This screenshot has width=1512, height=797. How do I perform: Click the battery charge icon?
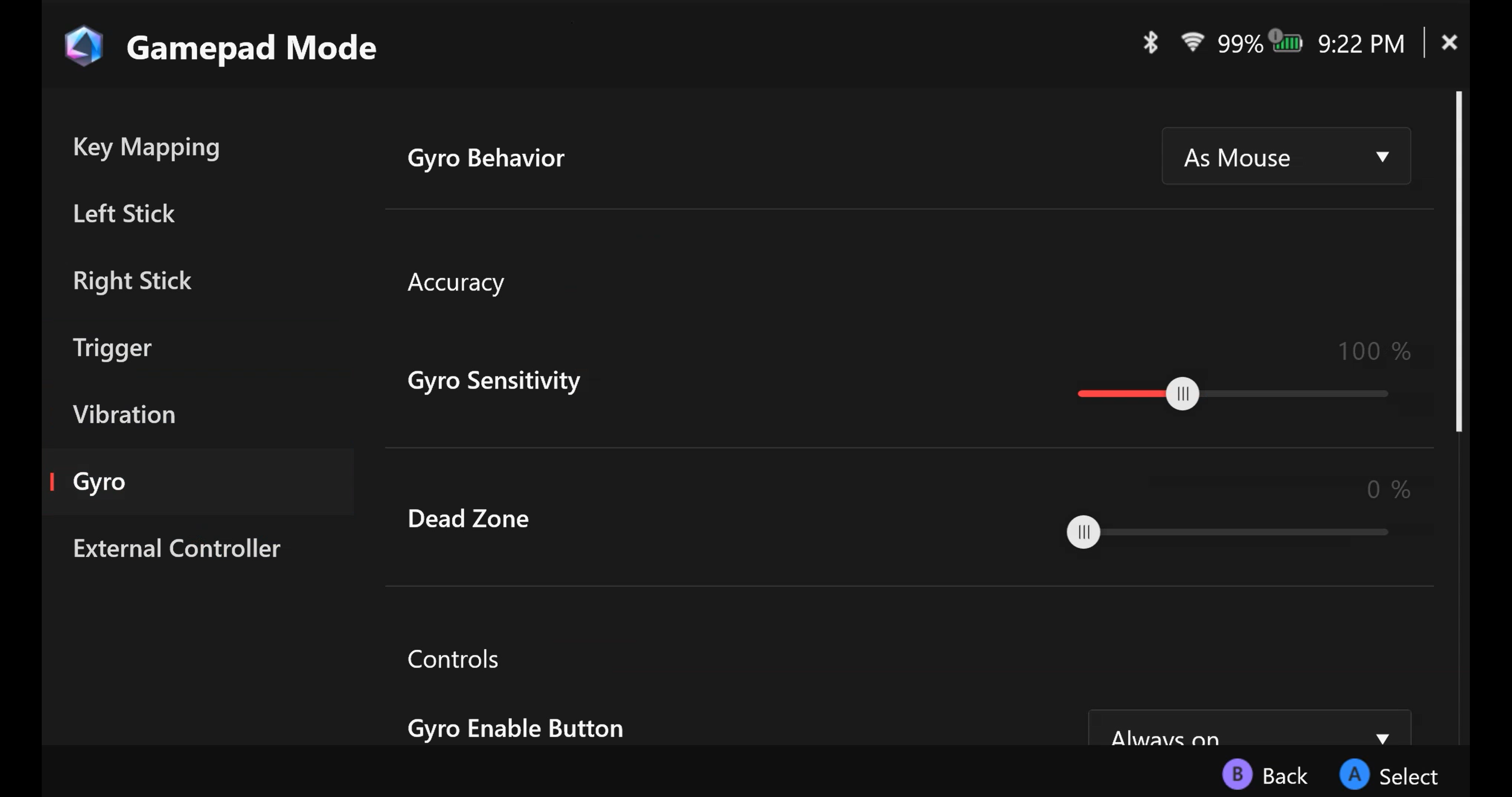coord(1287,42)
